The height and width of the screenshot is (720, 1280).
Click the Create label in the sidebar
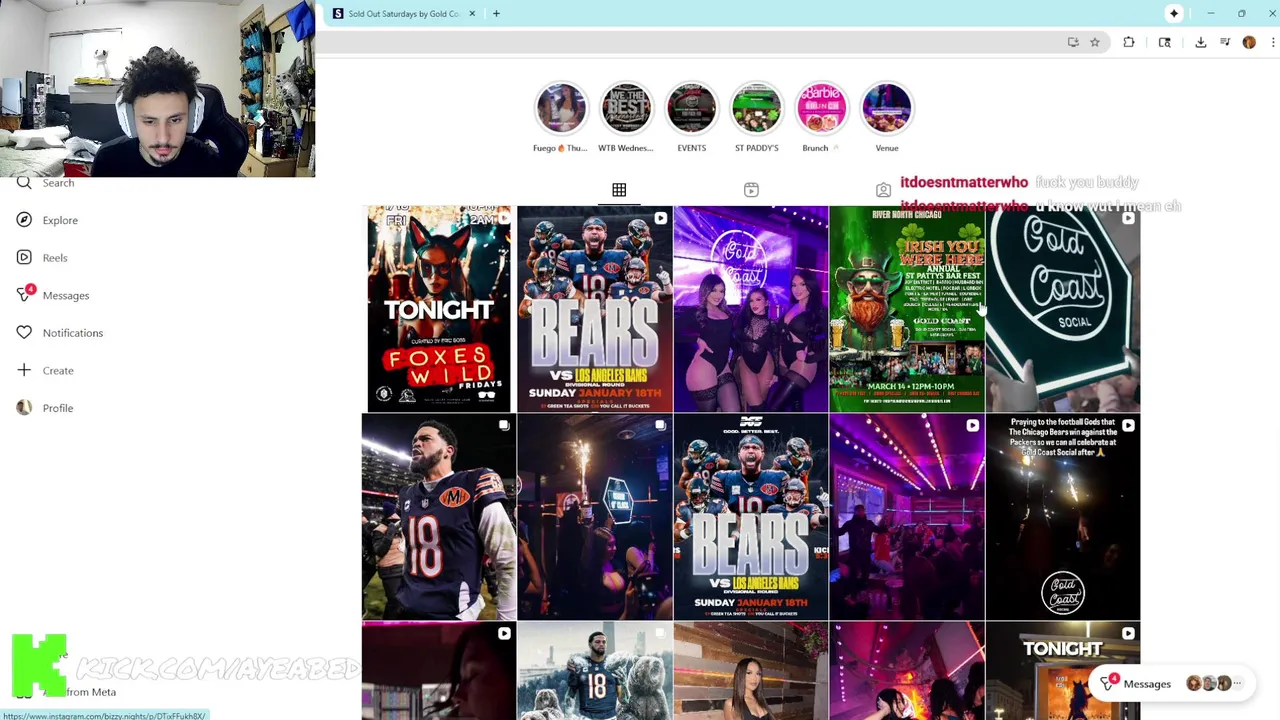coord(58,371)
